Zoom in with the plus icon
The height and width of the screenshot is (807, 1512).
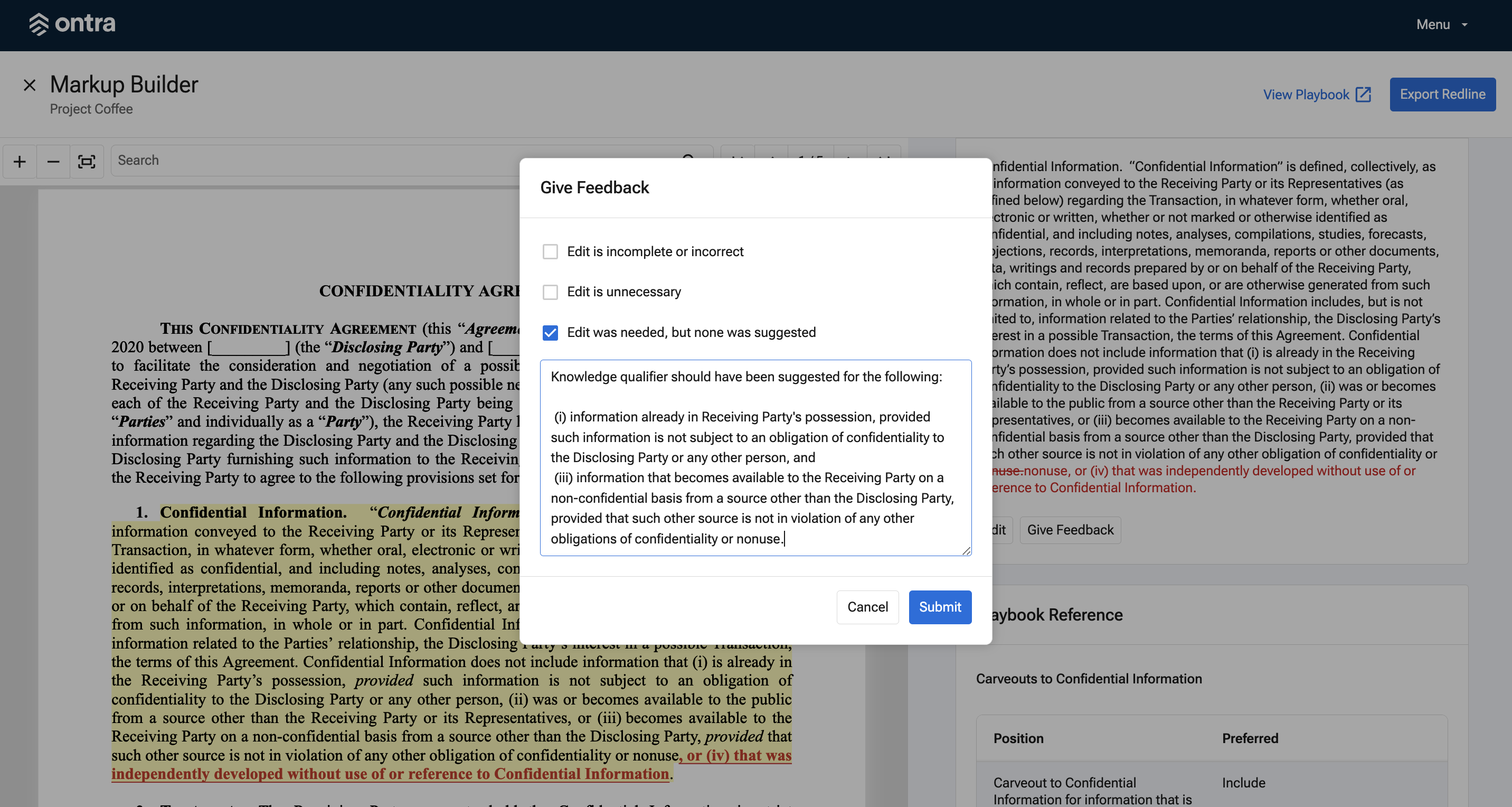(20, 161)
